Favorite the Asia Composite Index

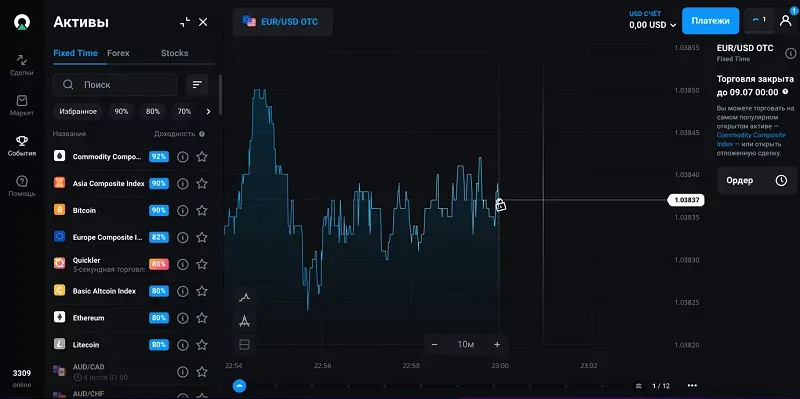tap(202, 183)
